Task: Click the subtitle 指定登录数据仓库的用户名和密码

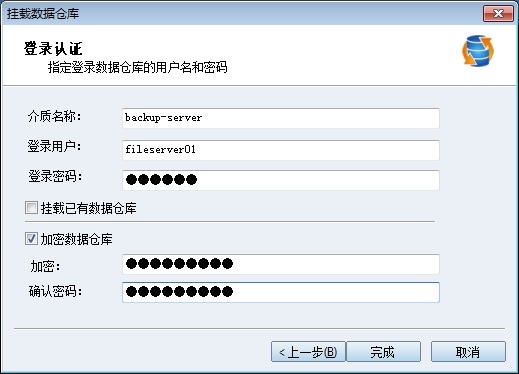Action: pos(138,67)
